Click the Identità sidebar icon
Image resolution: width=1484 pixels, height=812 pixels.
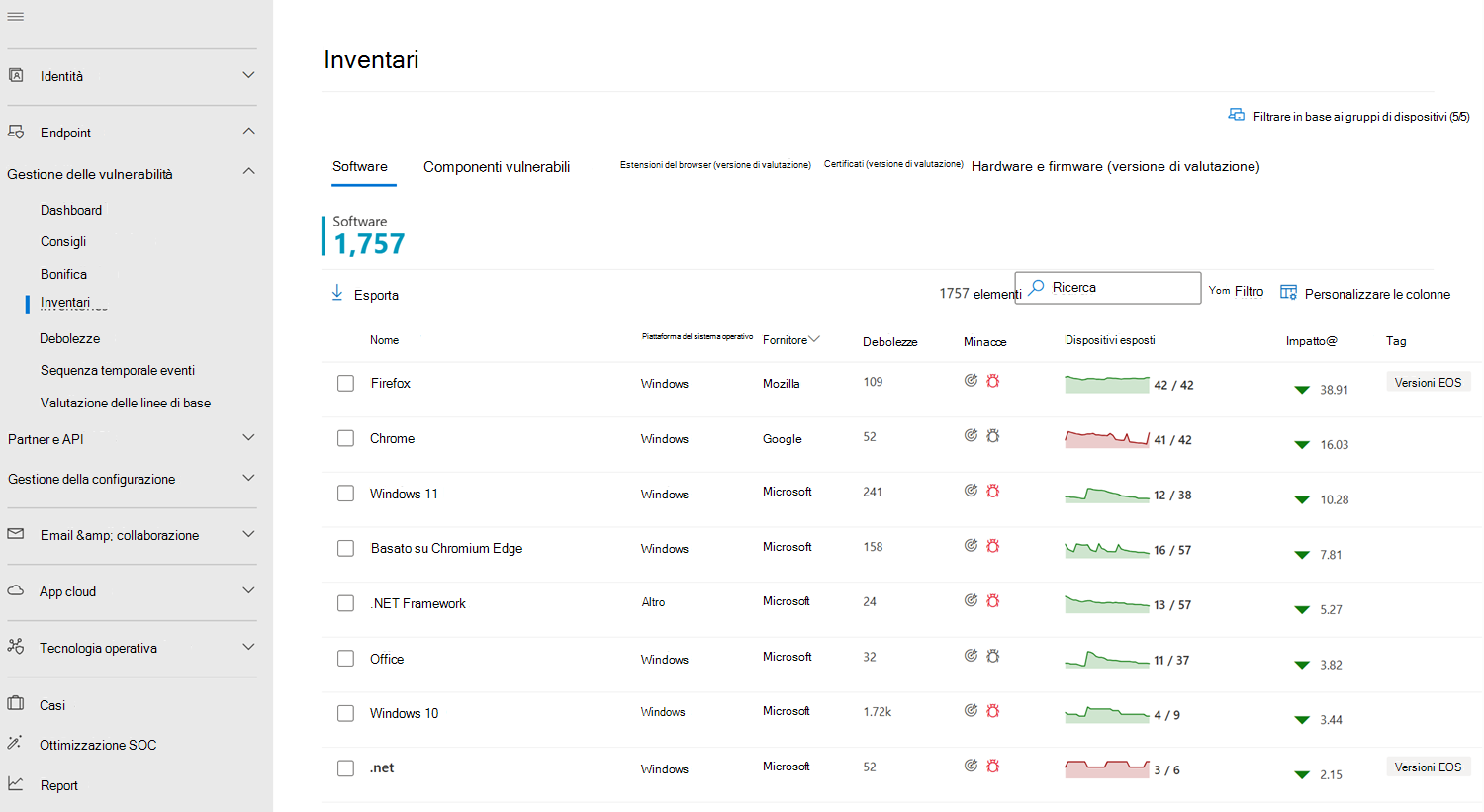pos(16,75)
